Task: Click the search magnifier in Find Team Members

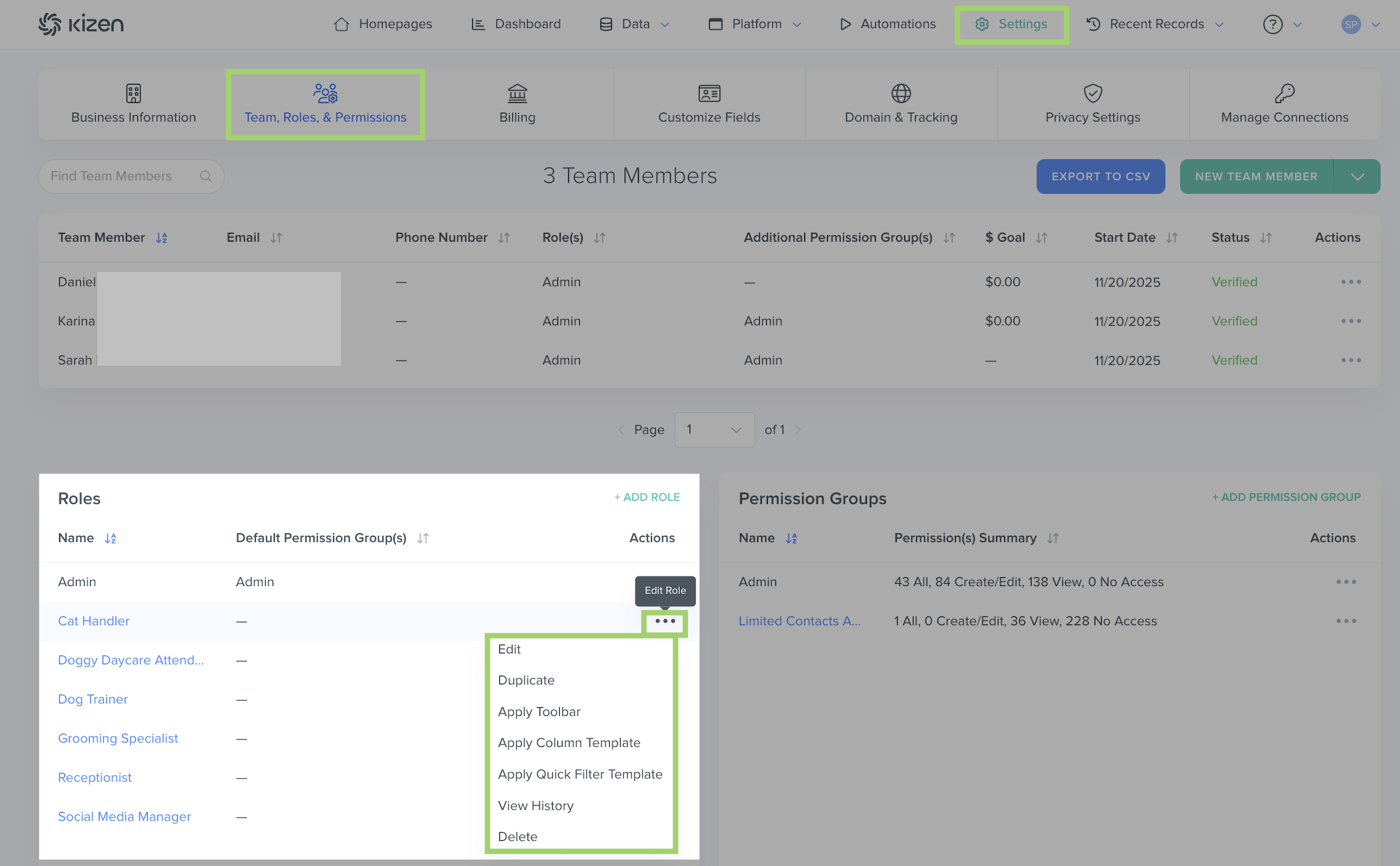Action: point(206,177)
